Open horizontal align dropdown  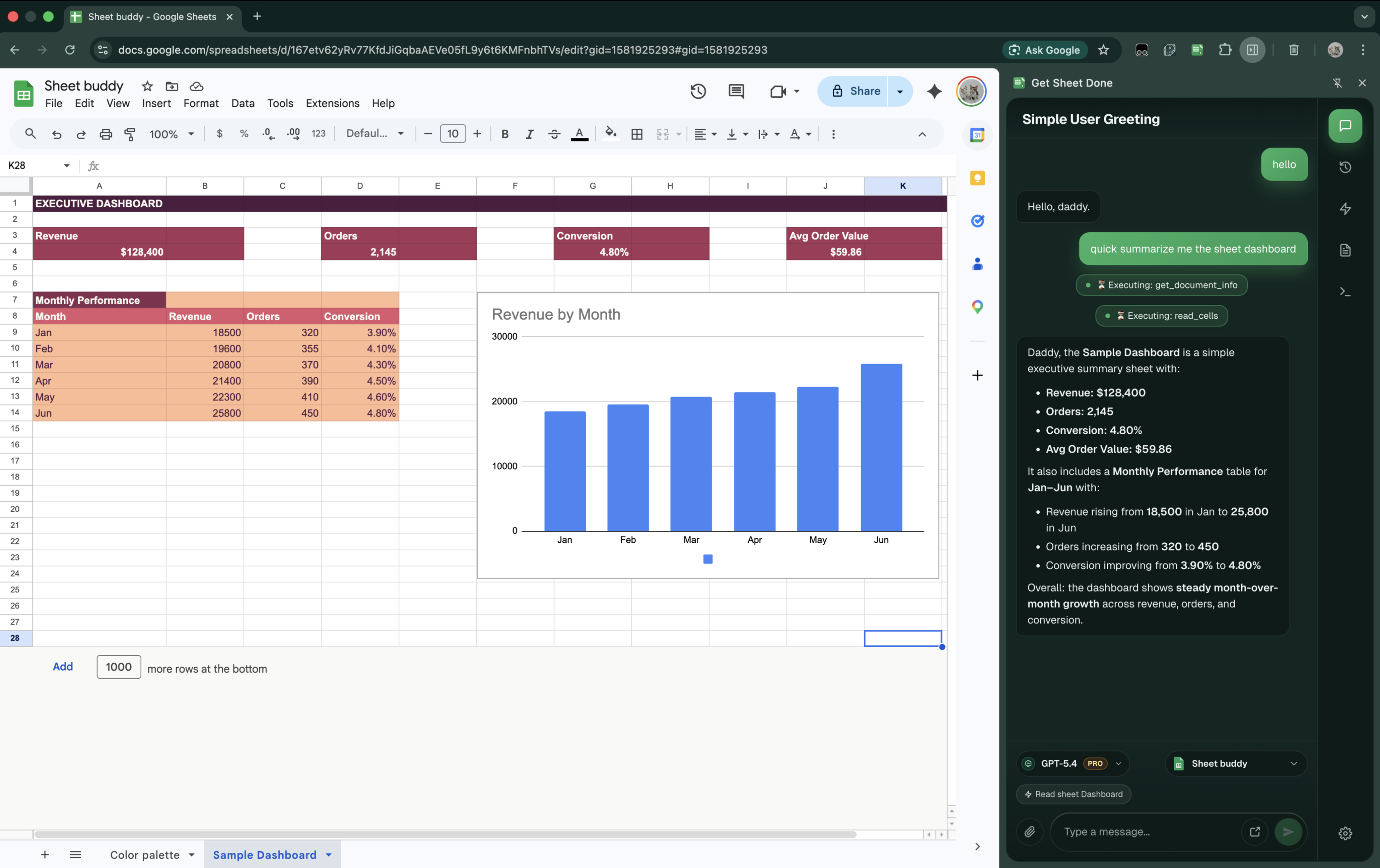coord(705,134)
